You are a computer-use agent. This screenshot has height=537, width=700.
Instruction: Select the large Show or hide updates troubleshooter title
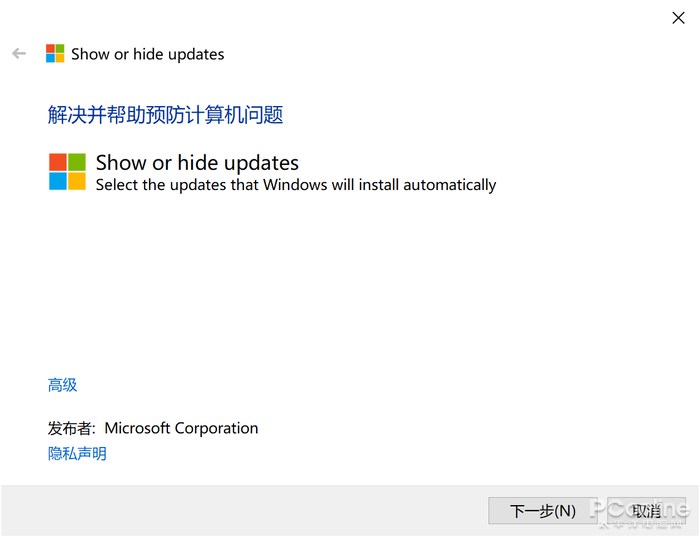pos(197,162)
